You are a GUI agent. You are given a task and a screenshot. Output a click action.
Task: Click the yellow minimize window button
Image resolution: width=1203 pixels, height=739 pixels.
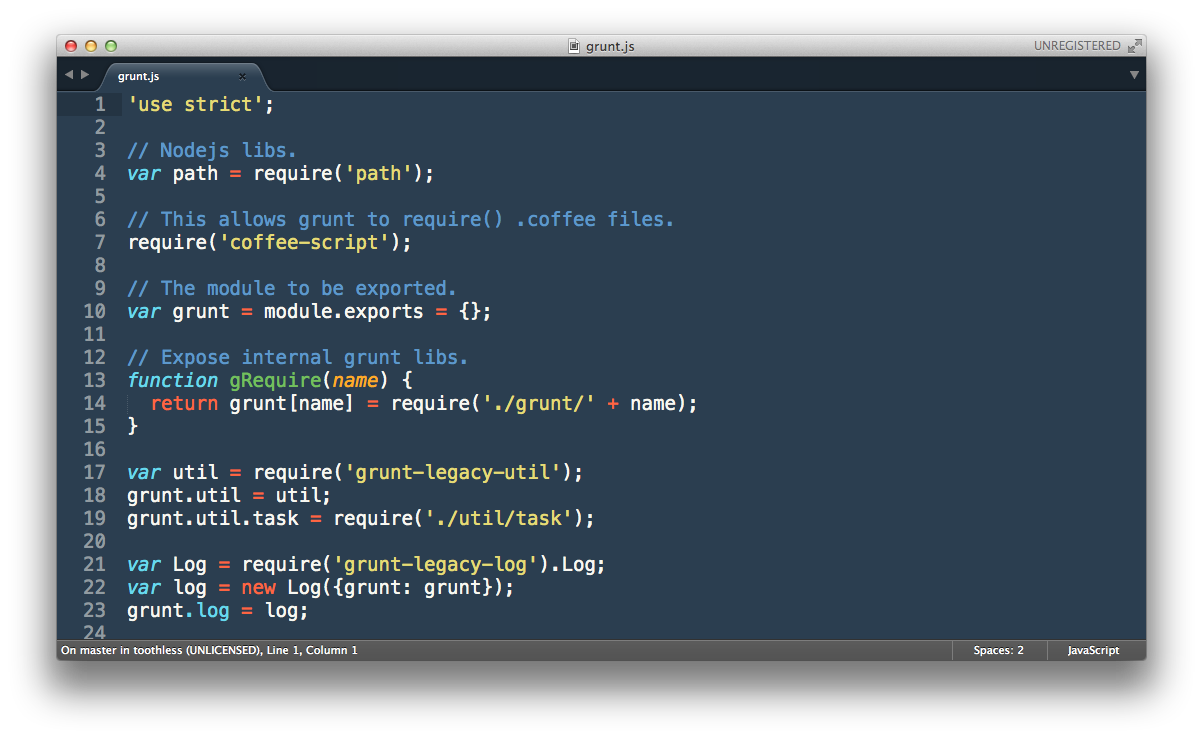pyautogui.click(x=91, y=46)
